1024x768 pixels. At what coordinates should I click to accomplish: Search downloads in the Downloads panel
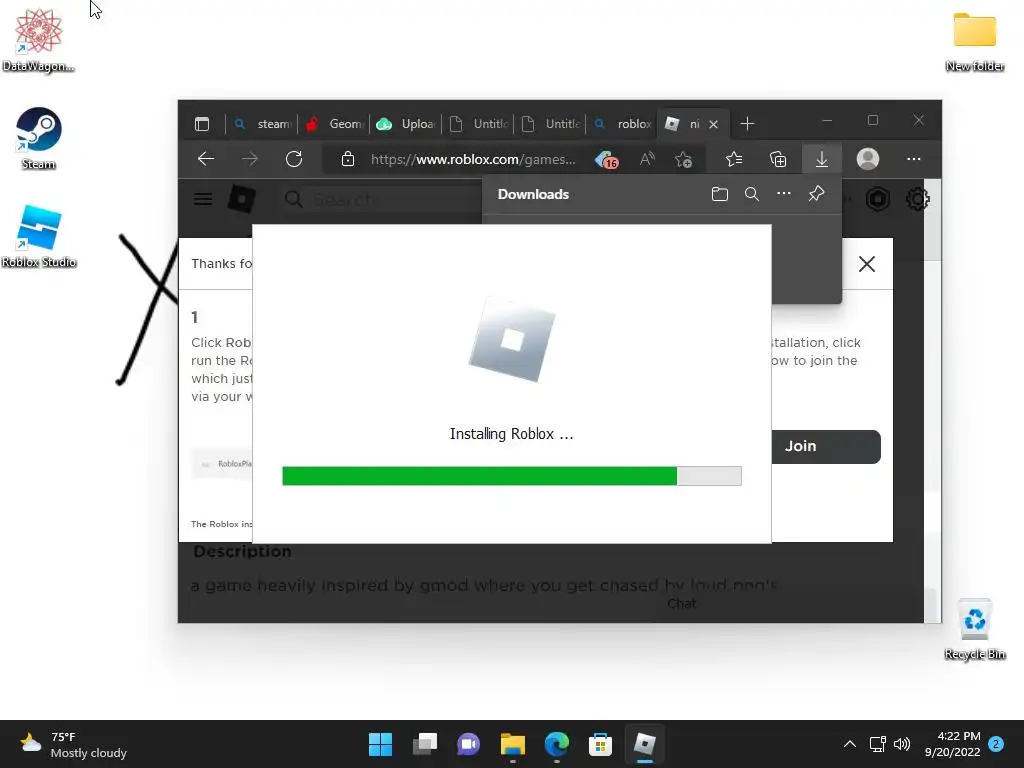tap(752, 194)
